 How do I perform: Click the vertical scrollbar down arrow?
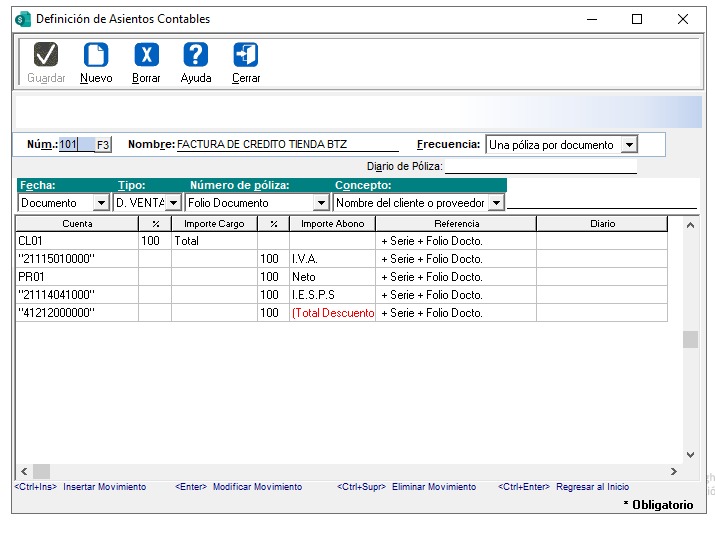690,454
